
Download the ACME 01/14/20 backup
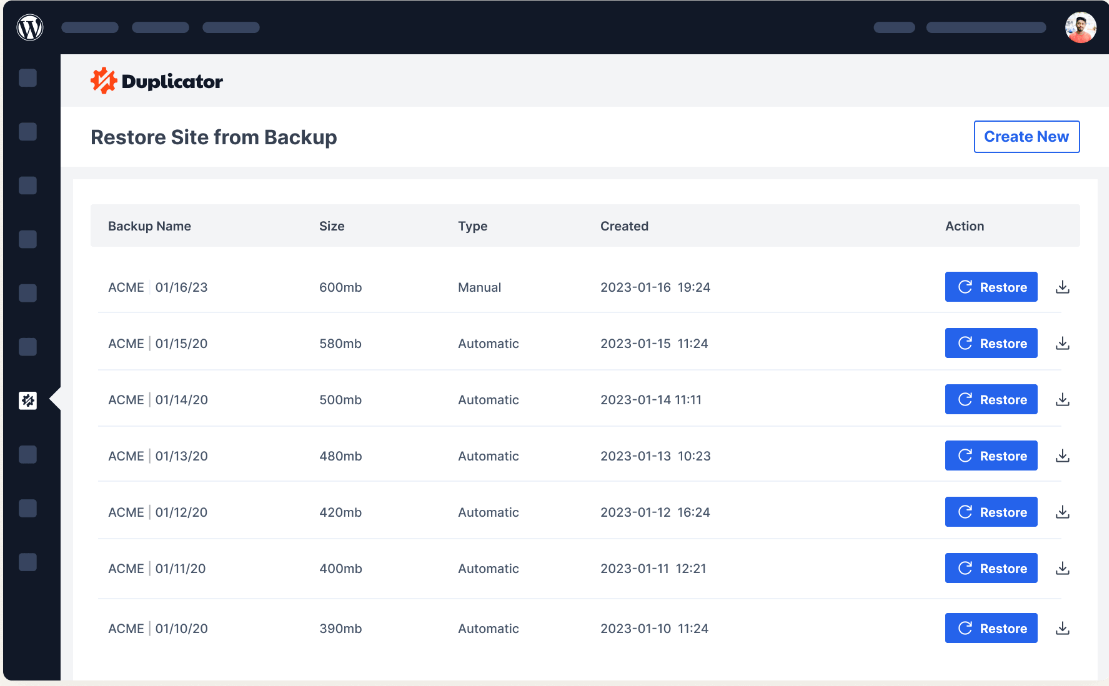tap(1062, 399)
